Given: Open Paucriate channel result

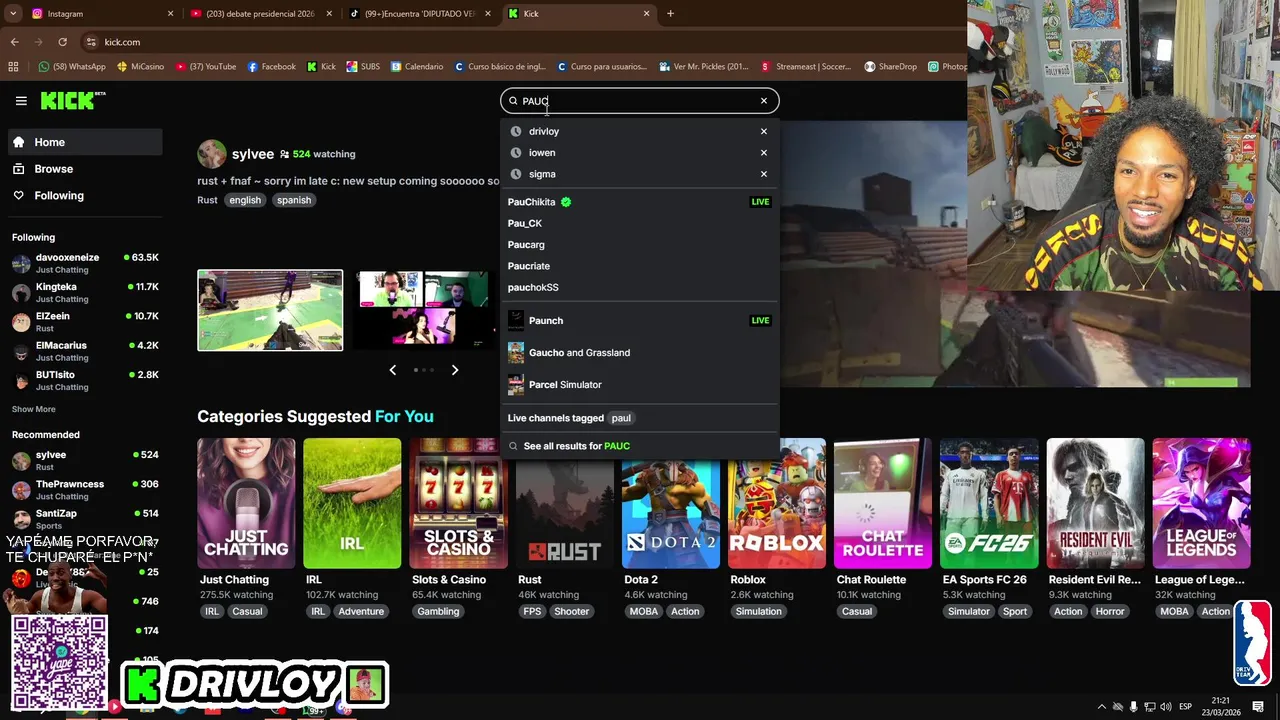Looking at the screenshot, I should pyautogui.click(x=639, y=266).
